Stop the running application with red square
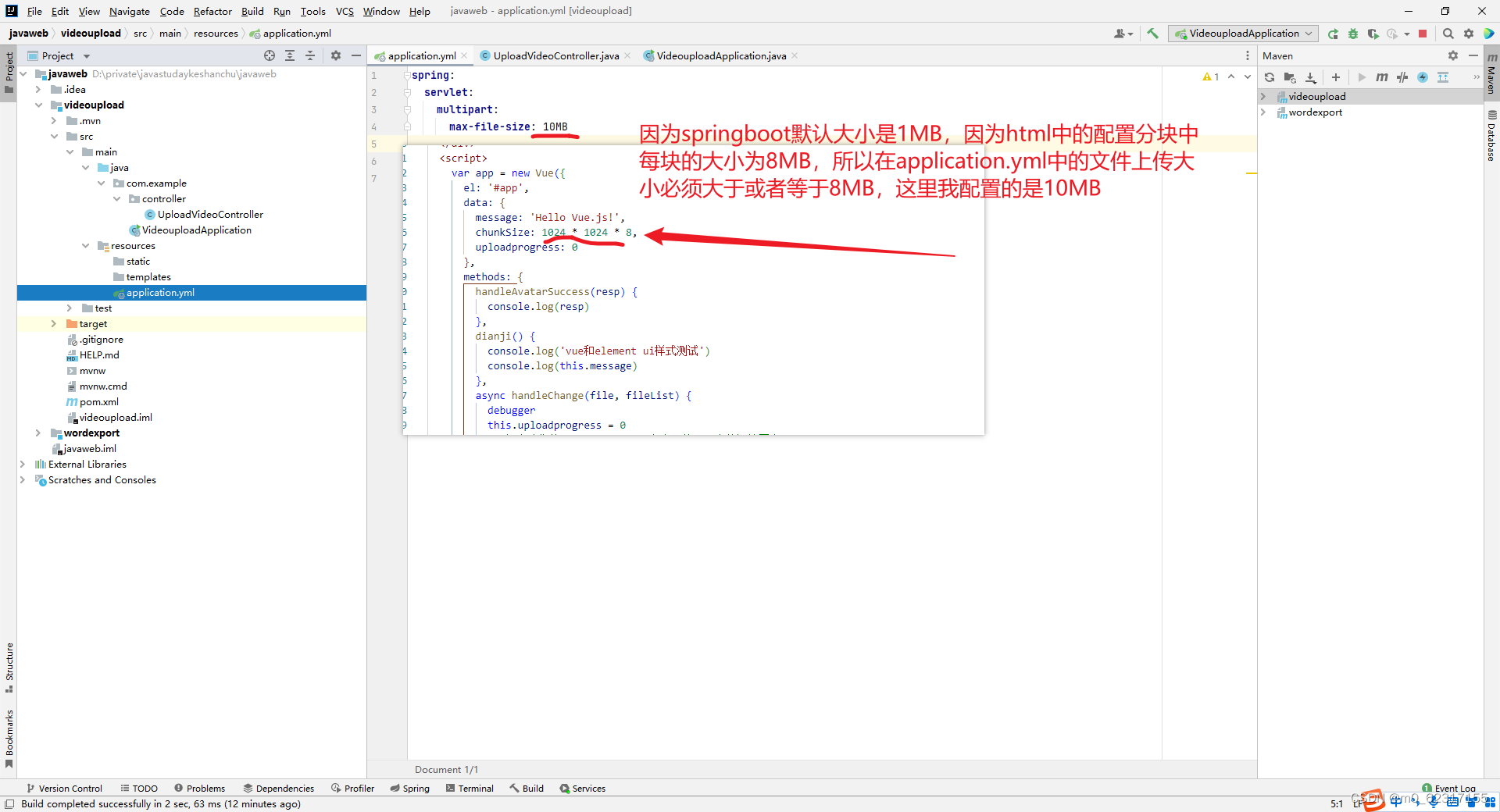 point(1423,34)
